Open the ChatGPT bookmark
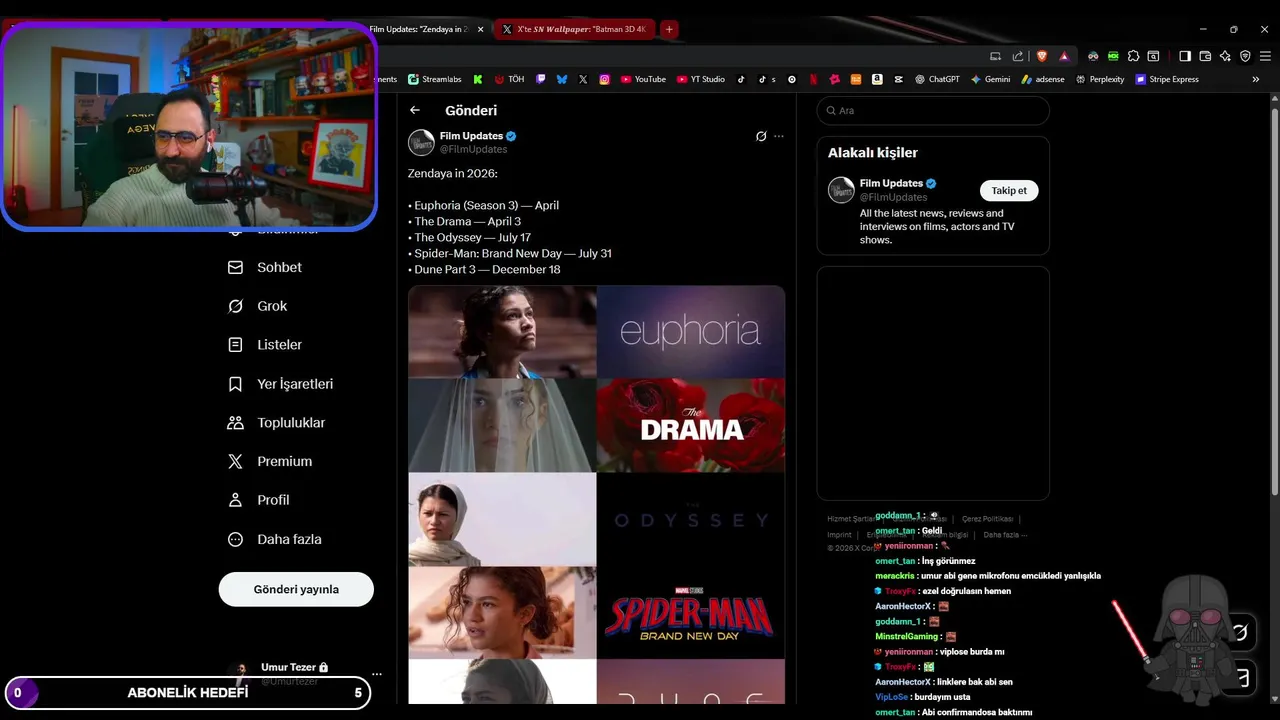 [x=938, y=79]
